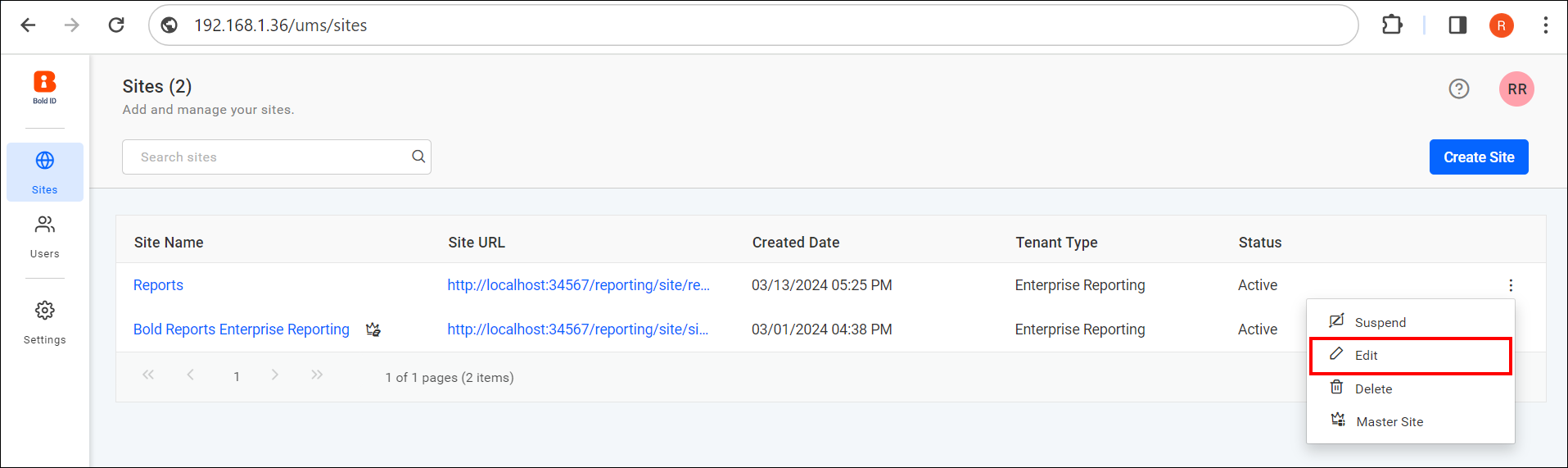This screenshot has height=468, width=1568.
Task: Click the Sites (2) heading
Action: point(157,86)
